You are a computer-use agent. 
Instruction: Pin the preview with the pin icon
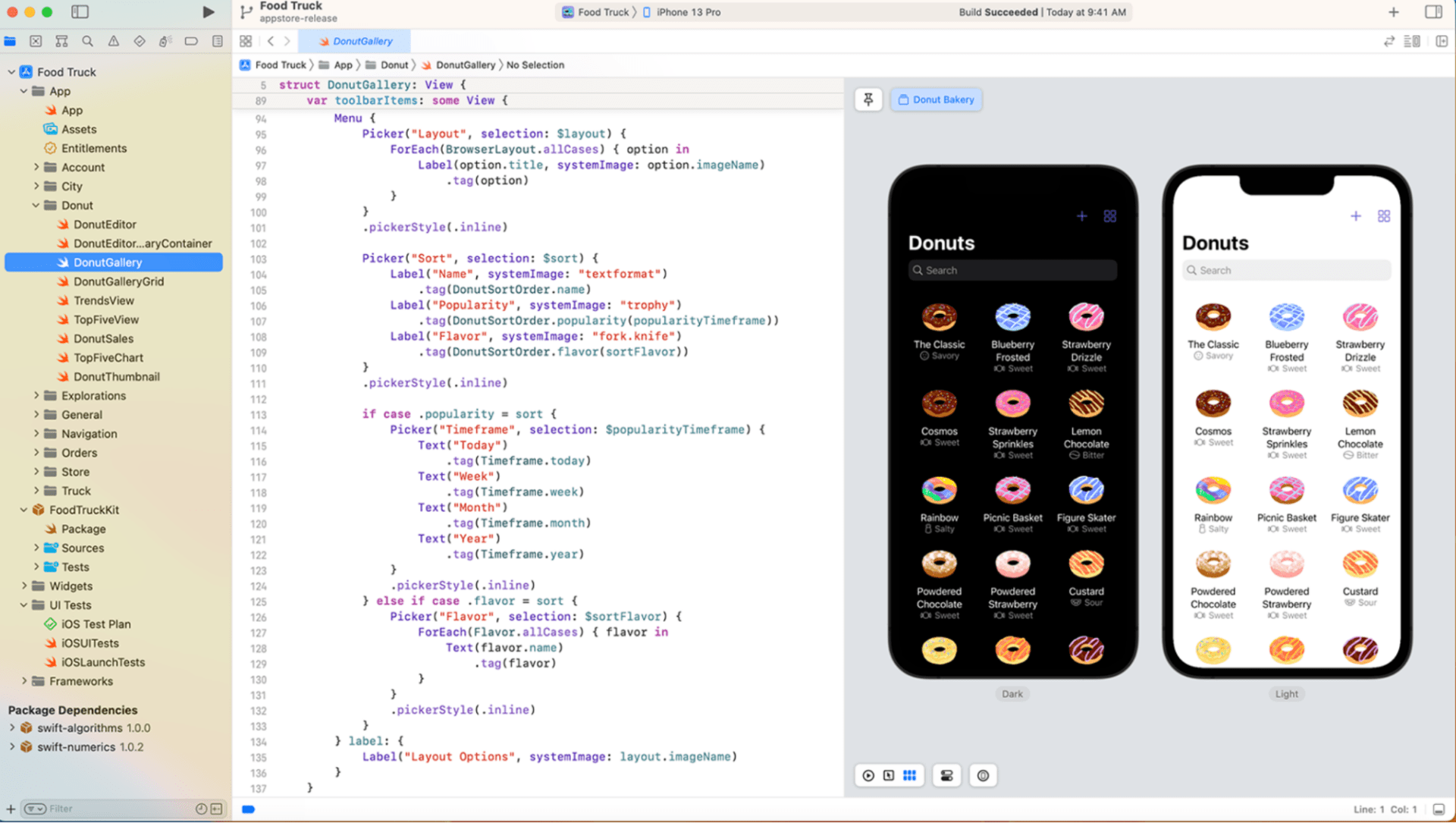(x=868, y=99)
